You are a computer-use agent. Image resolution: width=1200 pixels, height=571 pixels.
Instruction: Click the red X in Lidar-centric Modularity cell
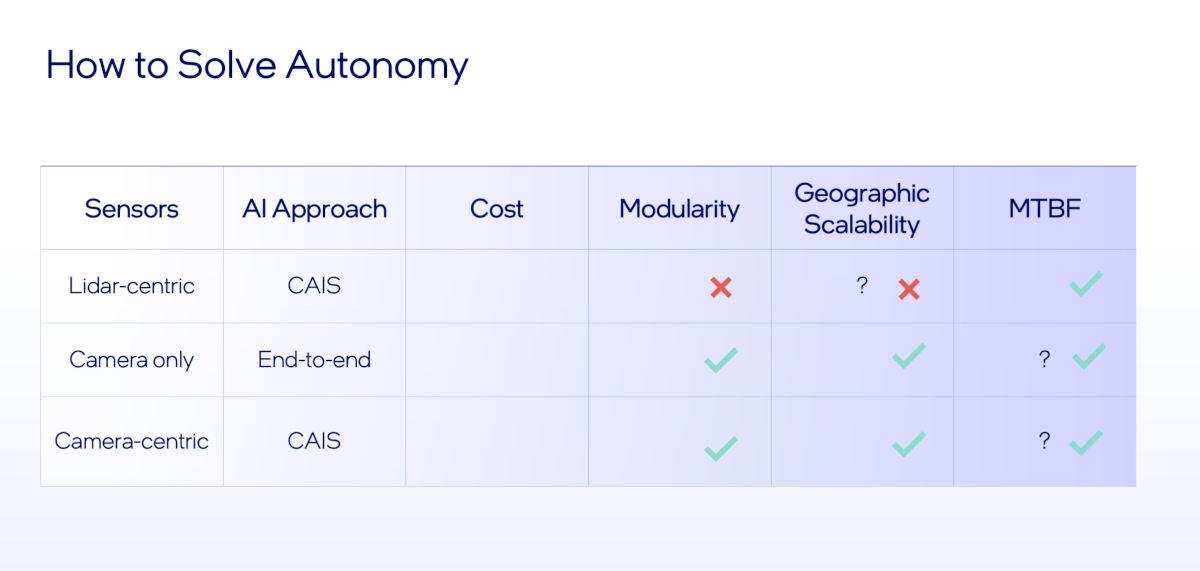(721, 288)
